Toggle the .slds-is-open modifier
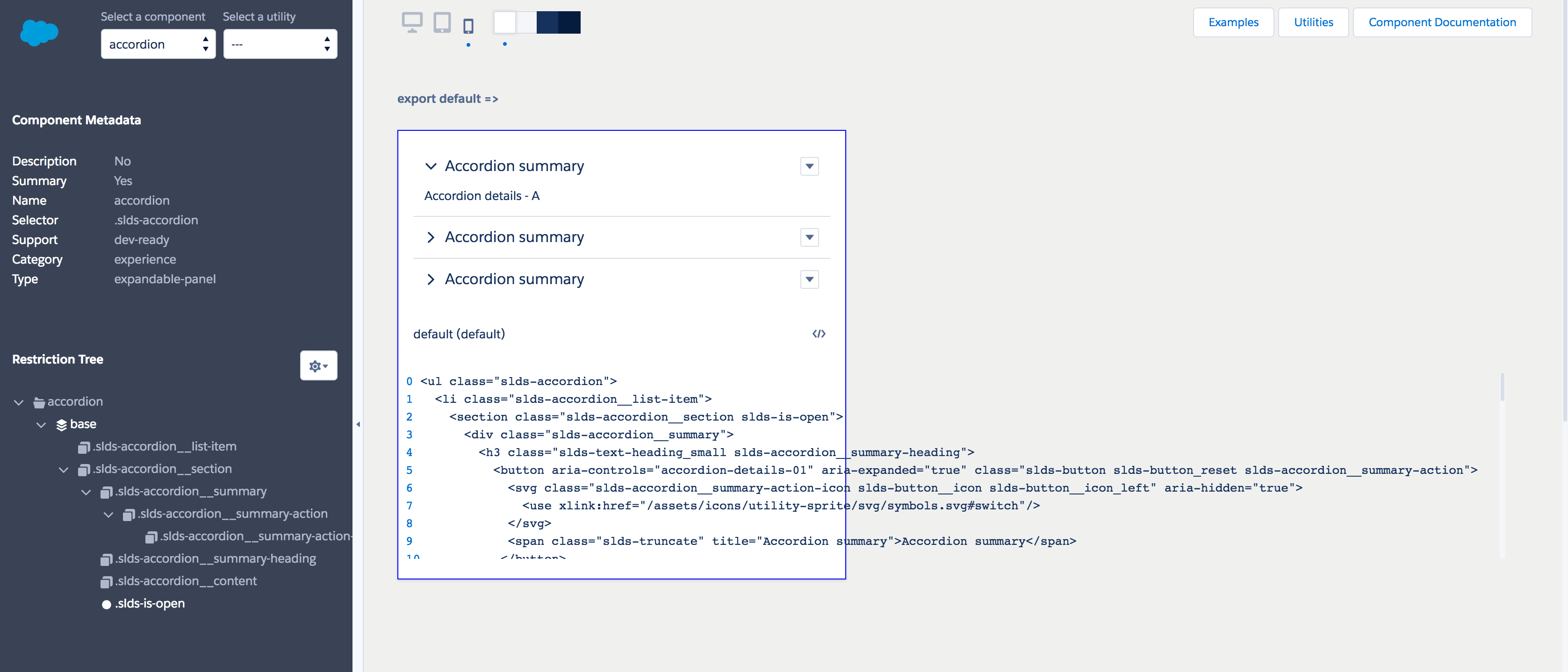Viewport: 1568px width, 672px height. click(x=149, y=603)
